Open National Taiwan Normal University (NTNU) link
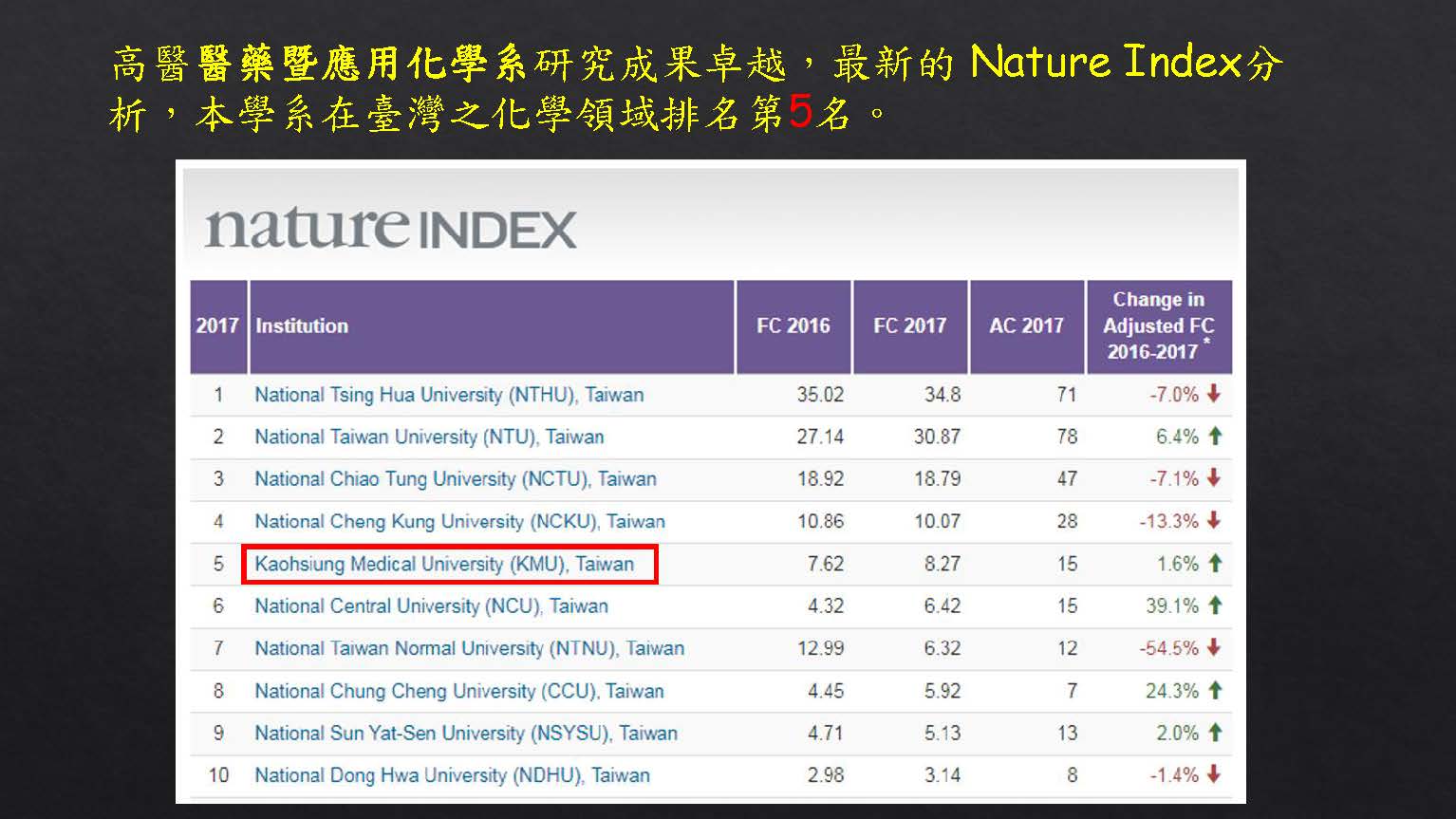 point(469,648)
